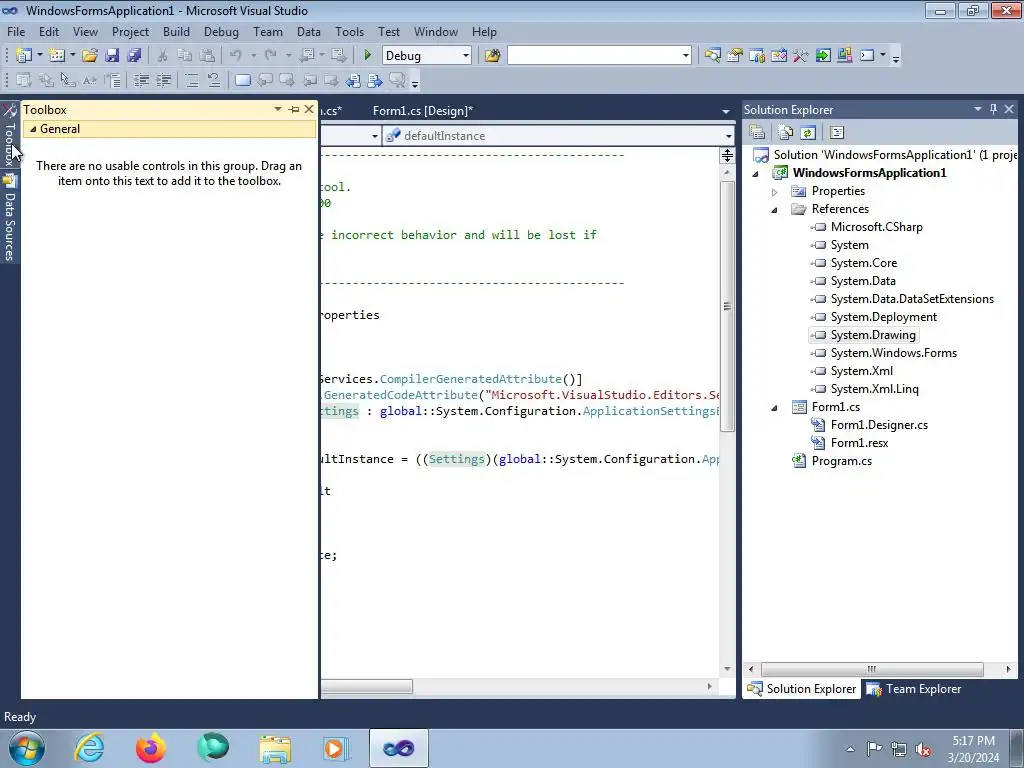This screenshot has width=1024, height=768.
Task: Open the Solution Explorer toolbar icon
Action: click(x=712, y=56)
